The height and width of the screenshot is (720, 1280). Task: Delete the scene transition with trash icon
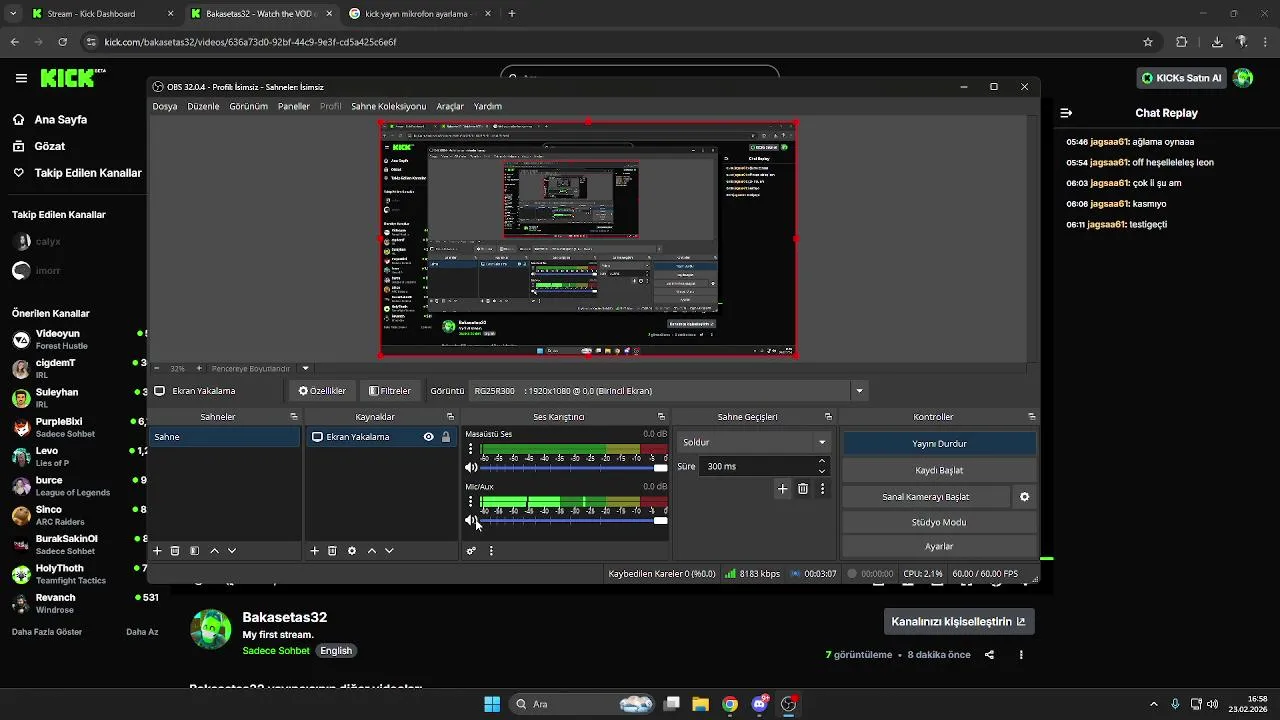click(x=803, y=489)
